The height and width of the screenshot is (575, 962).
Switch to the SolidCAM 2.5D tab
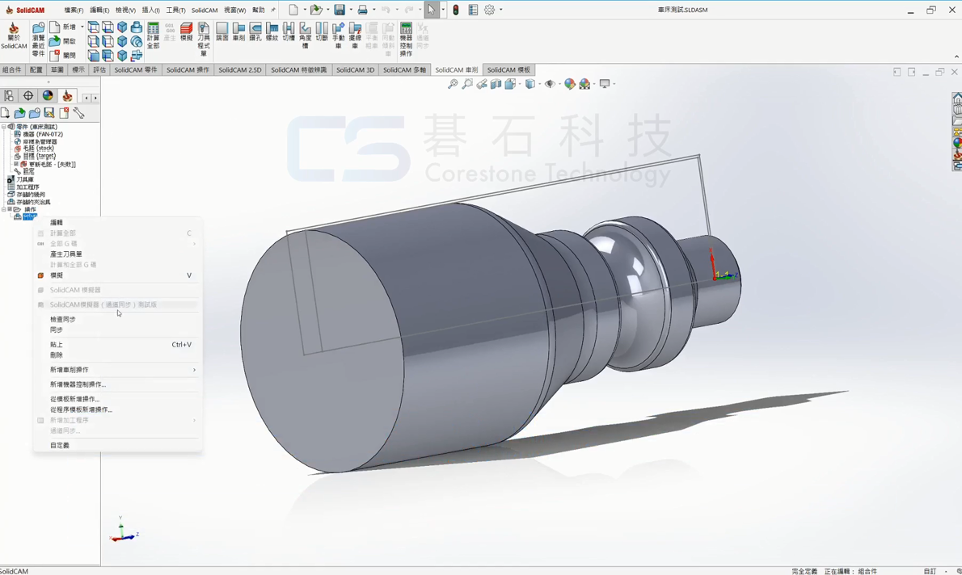(x=239, y=70)
